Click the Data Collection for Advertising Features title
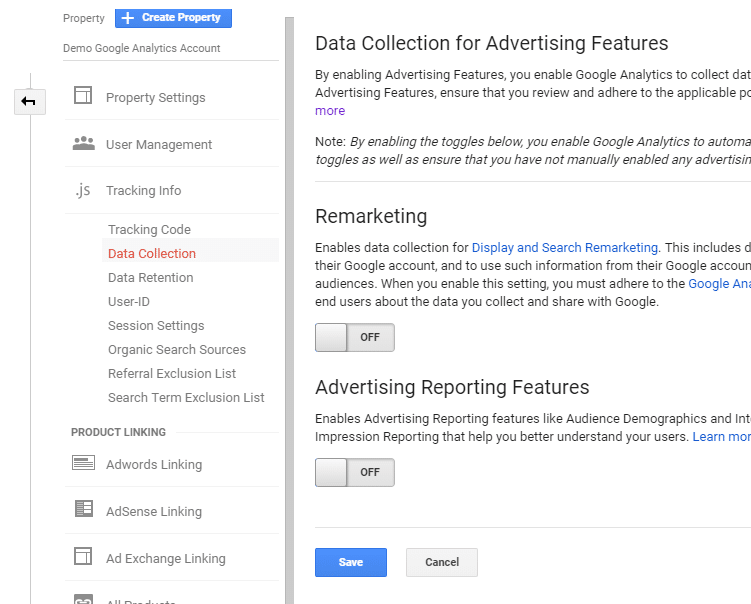The image size is (751, 604). [491, 43]
